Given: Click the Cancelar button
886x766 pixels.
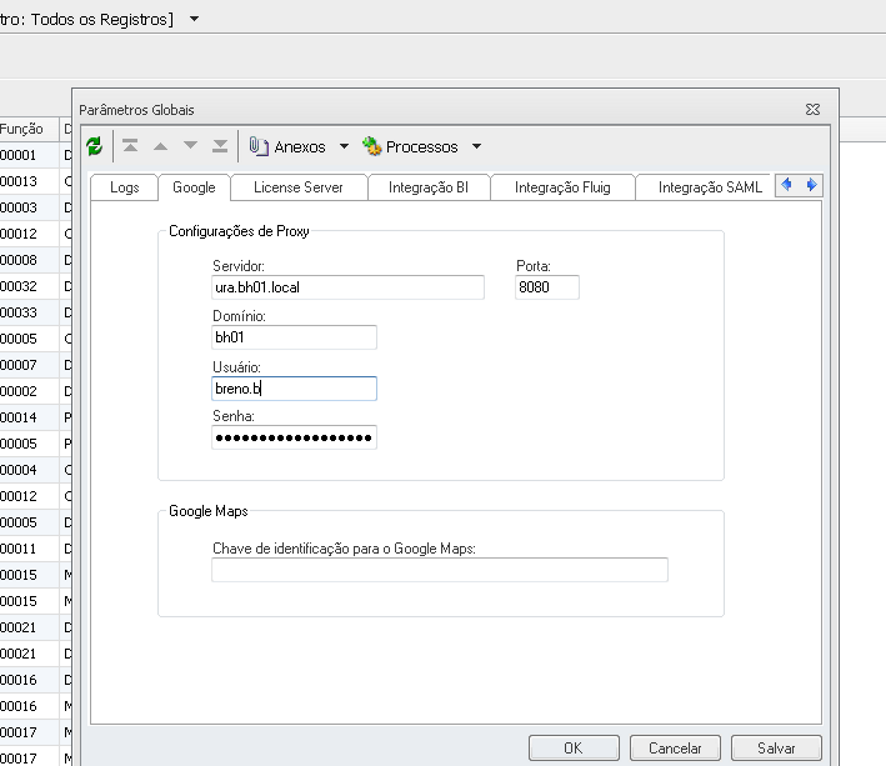Looking at the screenshot, I should (x=675, y=748).
